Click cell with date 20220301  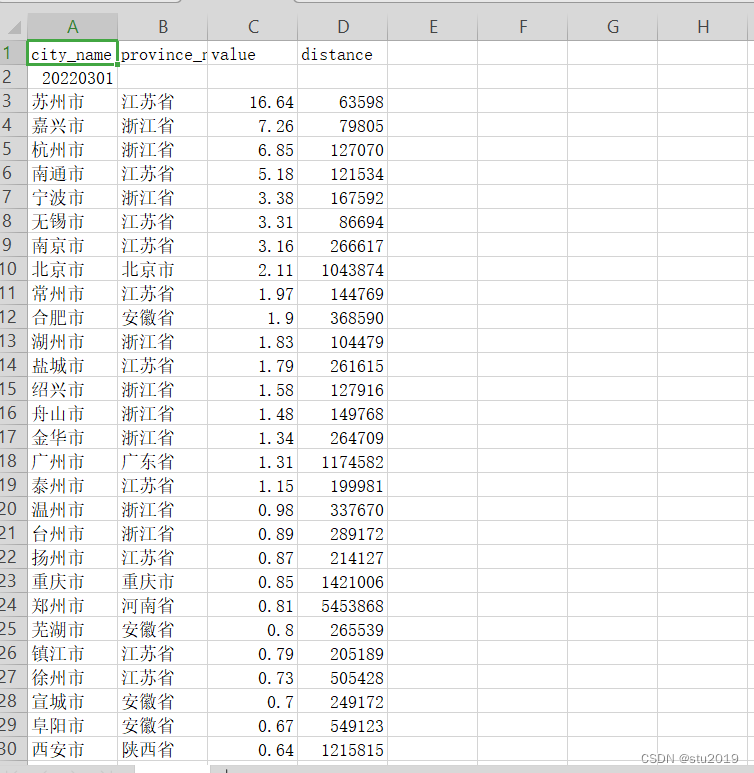[72, 77]
